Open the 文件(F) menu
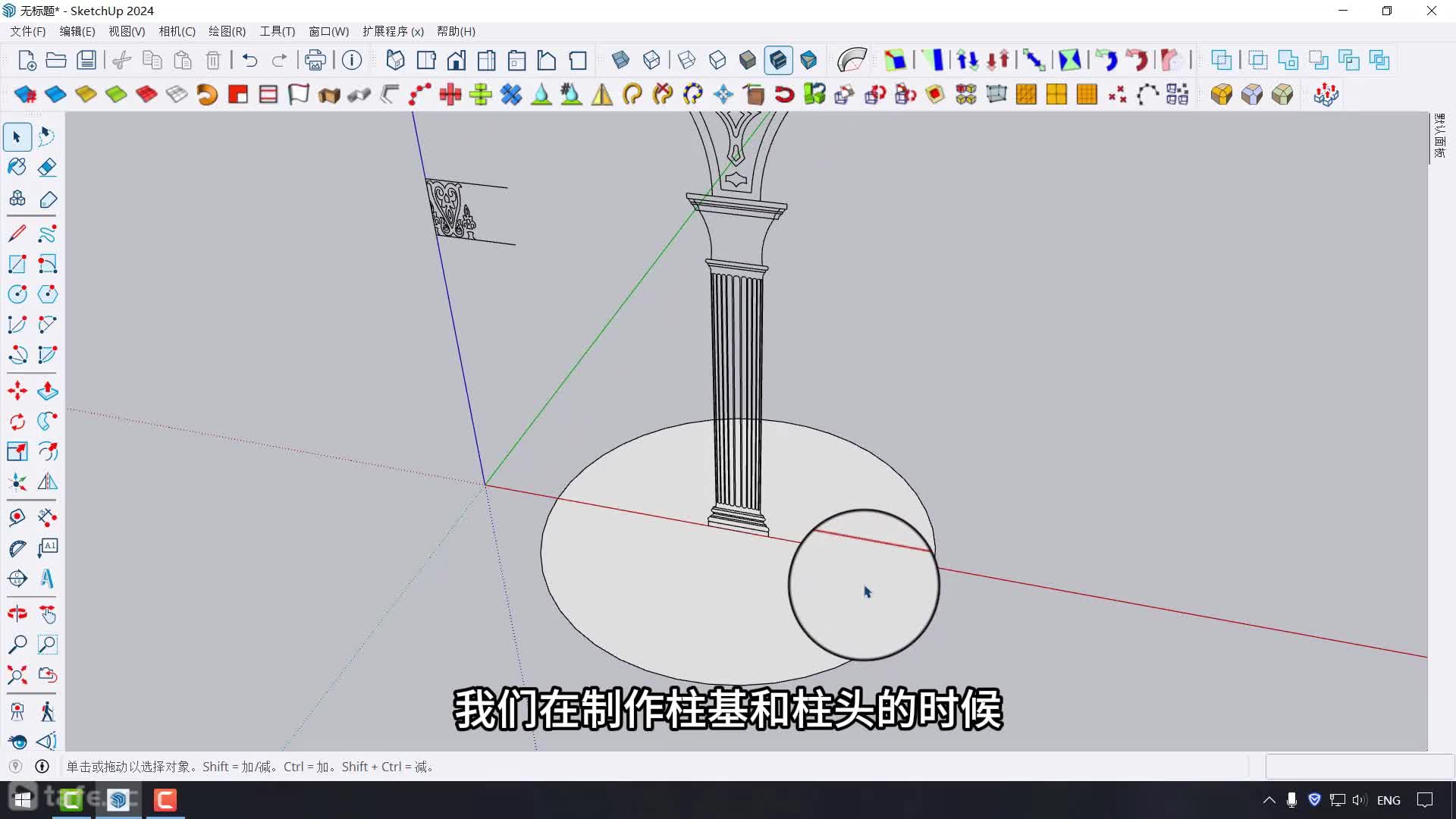Screen dimensions: 1456x819 tap(28, 31)
